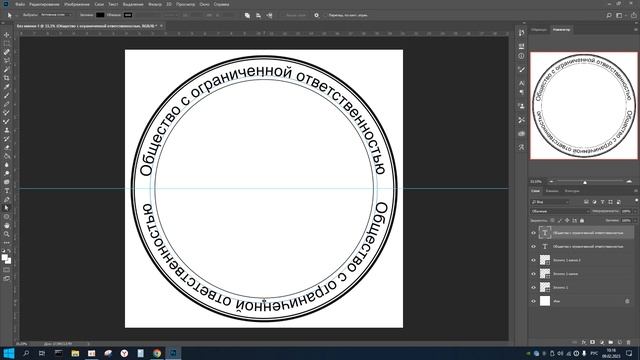640x360 pixels.
Task: Toggle layer filtering switch on or off
Action: tap(636, 201)
